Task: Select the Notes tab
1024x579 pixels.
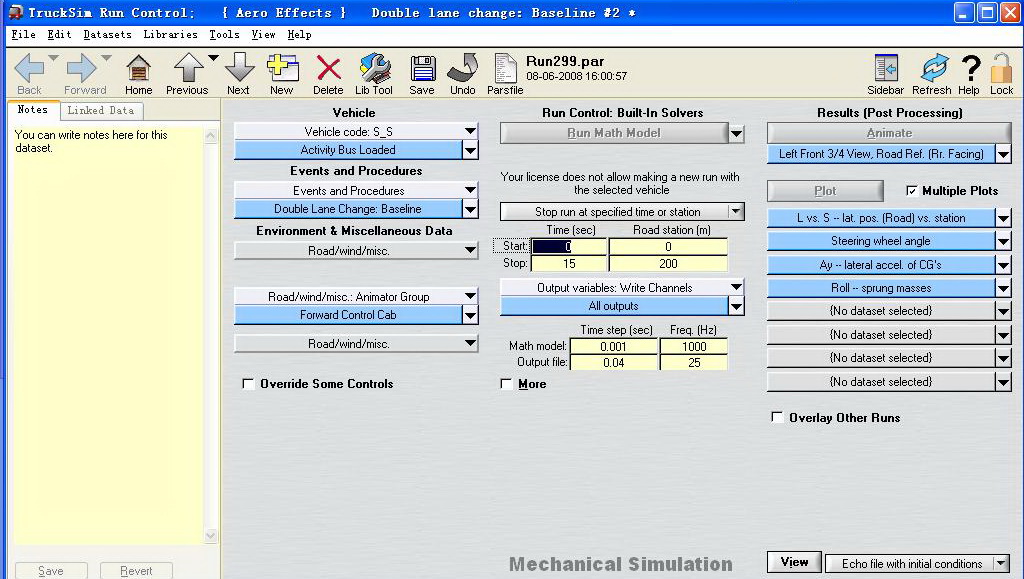Action: pos(33,110)
